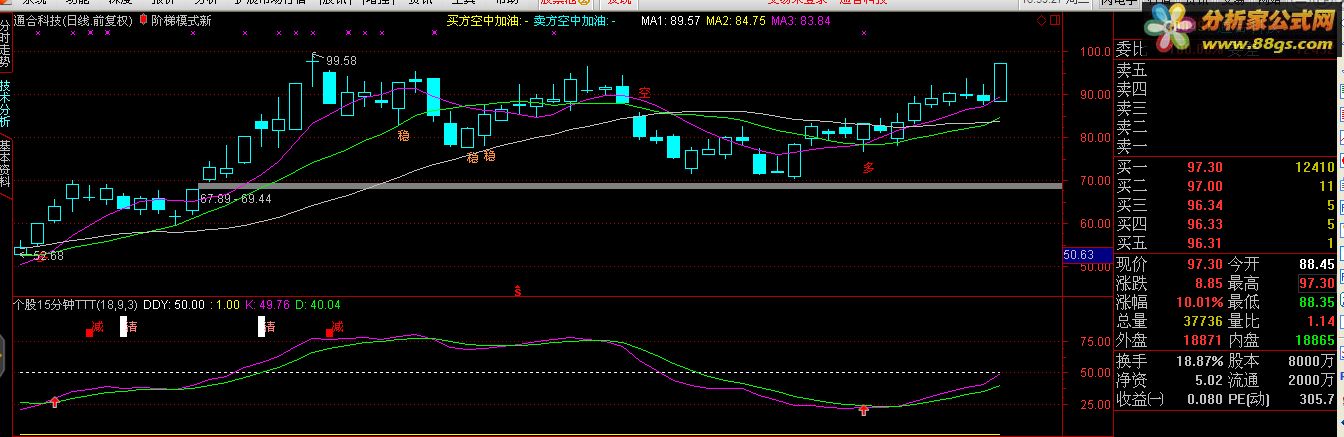This screenshot has height=437, width=1344.
Task: Click the 67.89 - 69.44 gap label
Action: point(235,199)
